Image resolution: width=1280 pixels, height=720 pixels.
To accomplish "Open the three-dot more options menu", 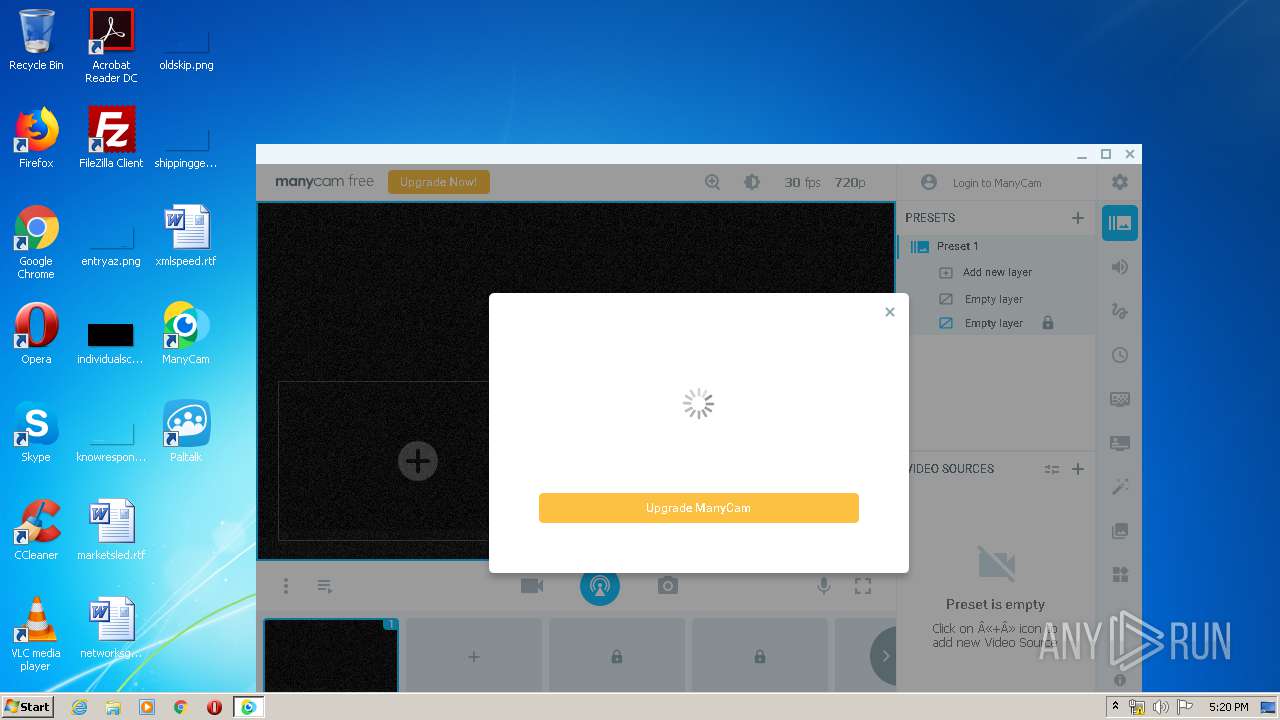I will 286,586.
